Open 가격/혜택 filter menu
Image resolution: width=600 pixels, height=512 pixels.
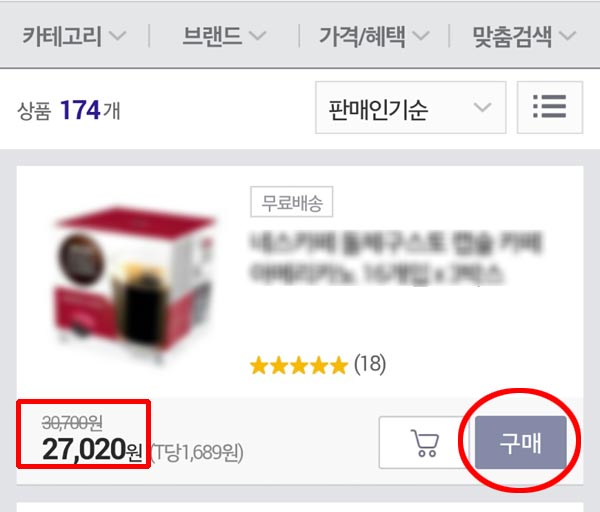pyautogui.click(x=374, y=36)
